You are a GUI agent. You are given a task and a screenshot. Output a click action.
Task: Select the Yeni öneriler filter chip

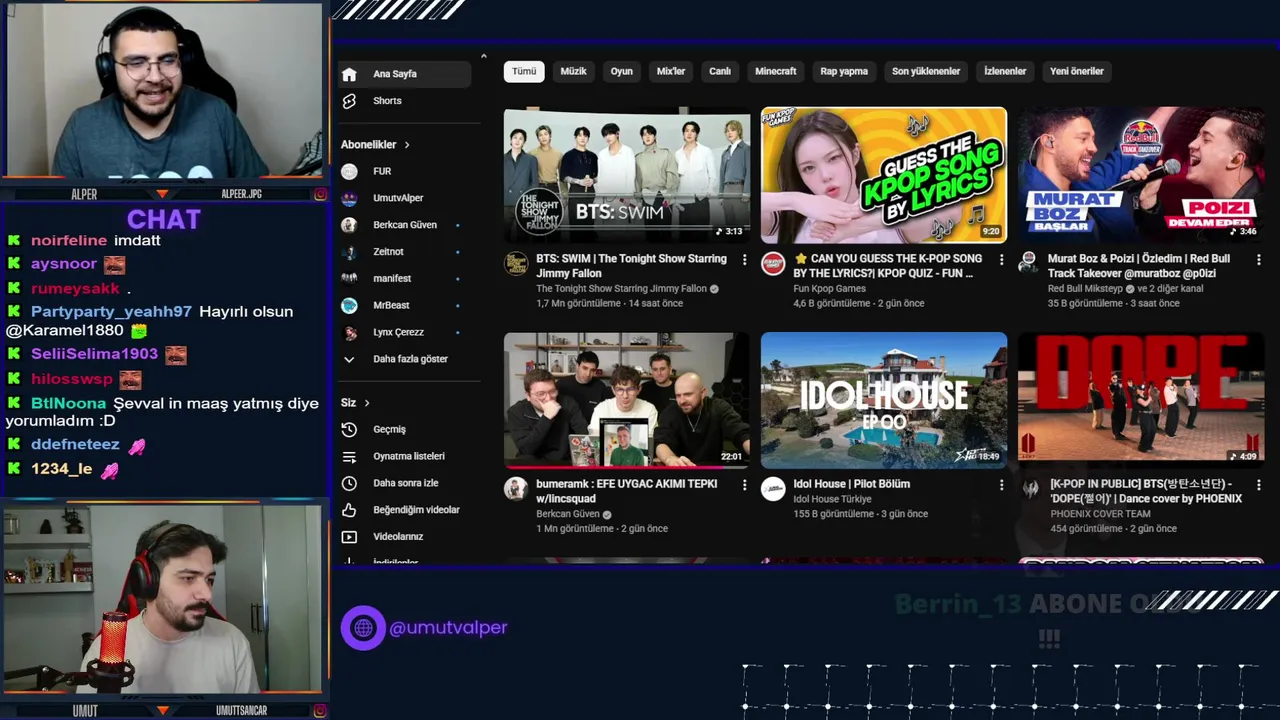(1077, 72)
